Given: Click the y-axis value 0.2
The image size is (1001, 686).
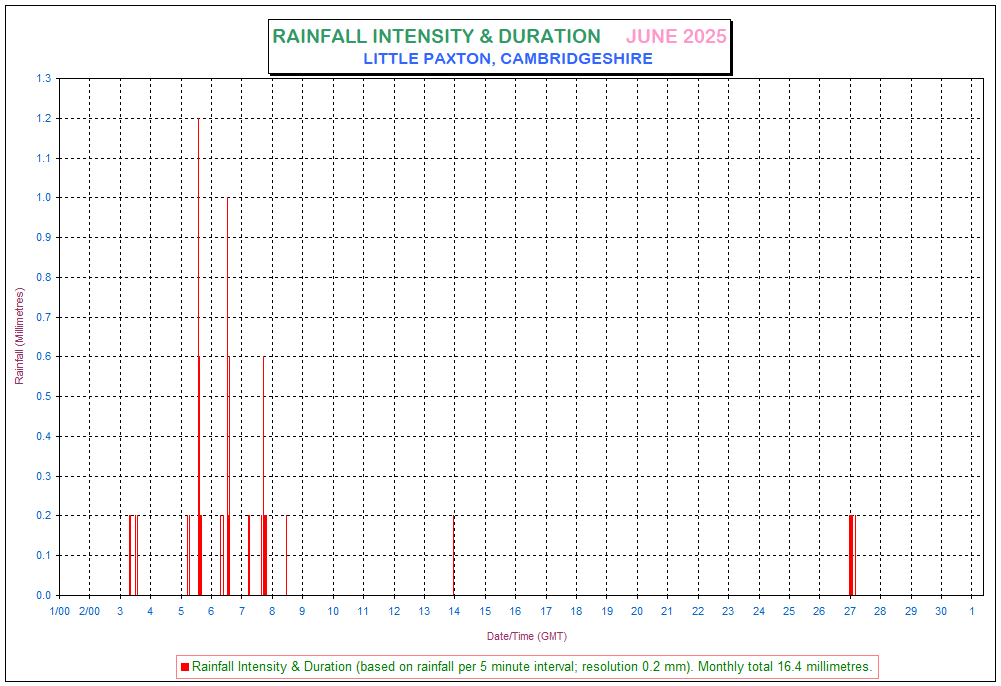Looking at the screenshot, I should tap(43, 516).
